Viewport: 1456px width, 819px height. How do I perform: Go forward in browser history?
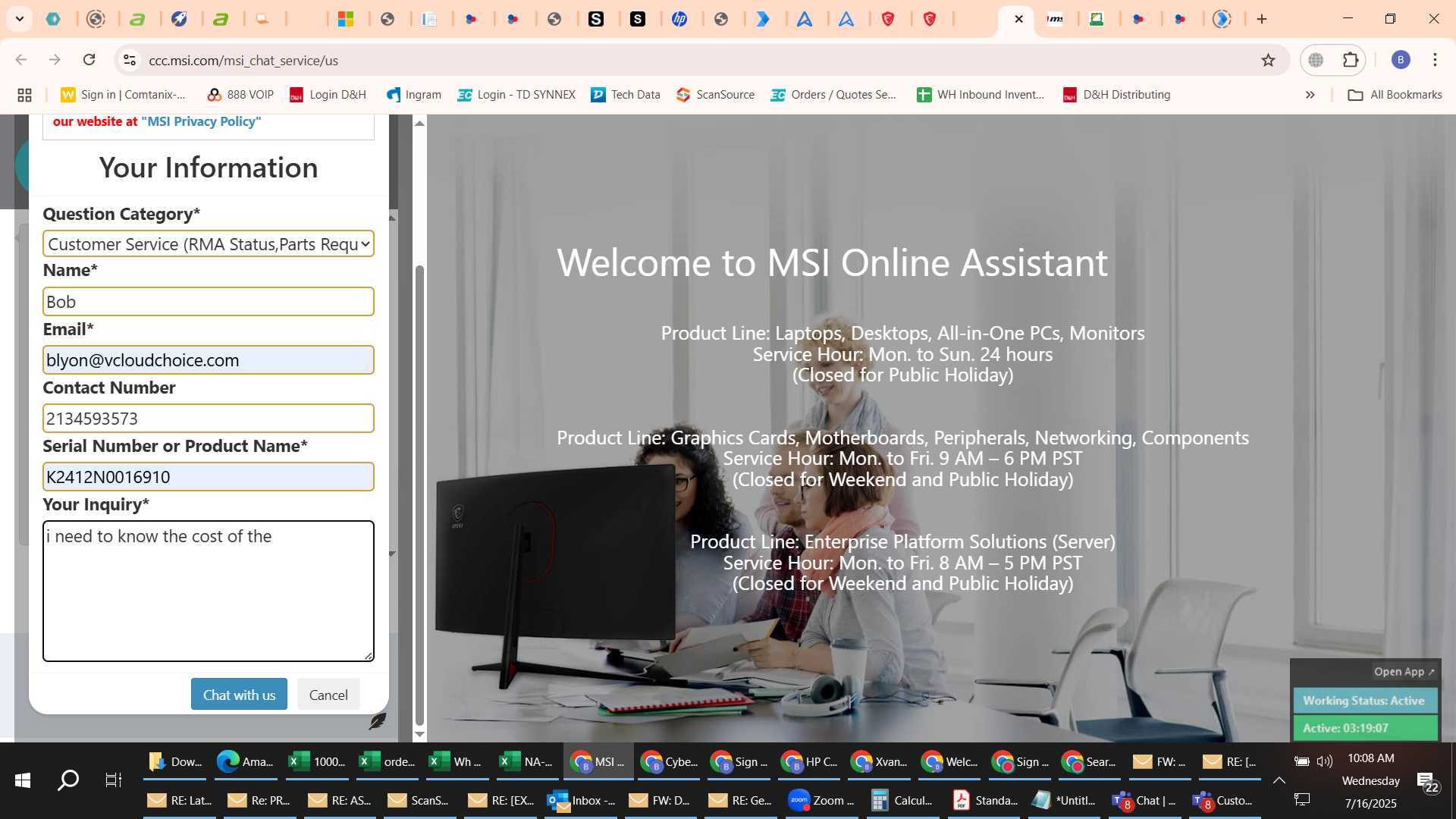tap(55, 60)
